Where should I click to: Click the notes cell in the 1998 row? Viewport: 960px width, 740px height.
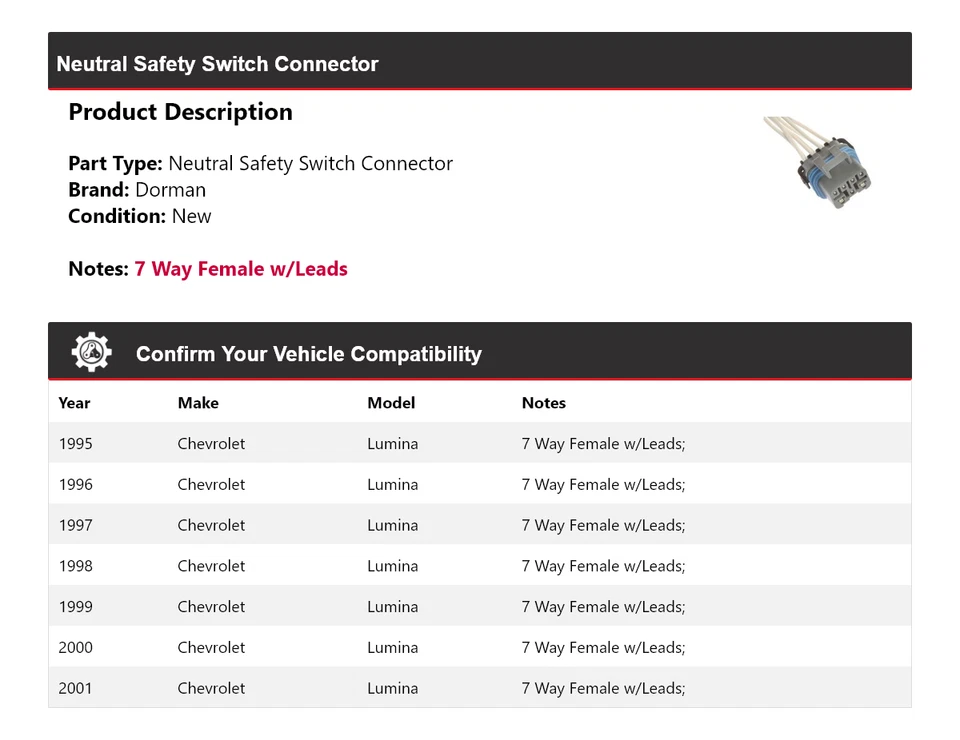click(603, 566)
